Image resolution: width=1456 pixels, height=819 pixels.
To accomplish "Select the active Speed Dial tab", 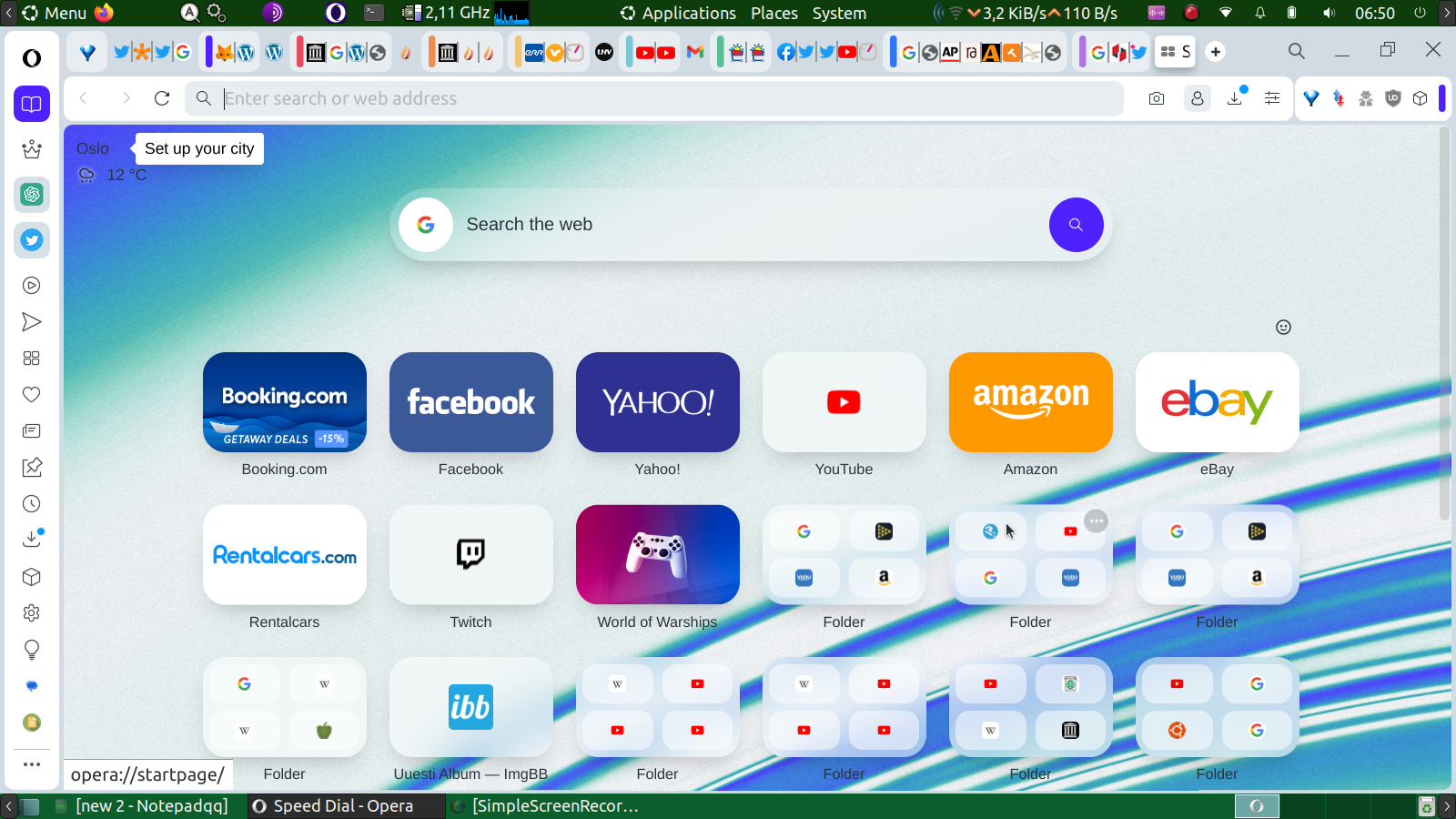I will pos(1175,52).
